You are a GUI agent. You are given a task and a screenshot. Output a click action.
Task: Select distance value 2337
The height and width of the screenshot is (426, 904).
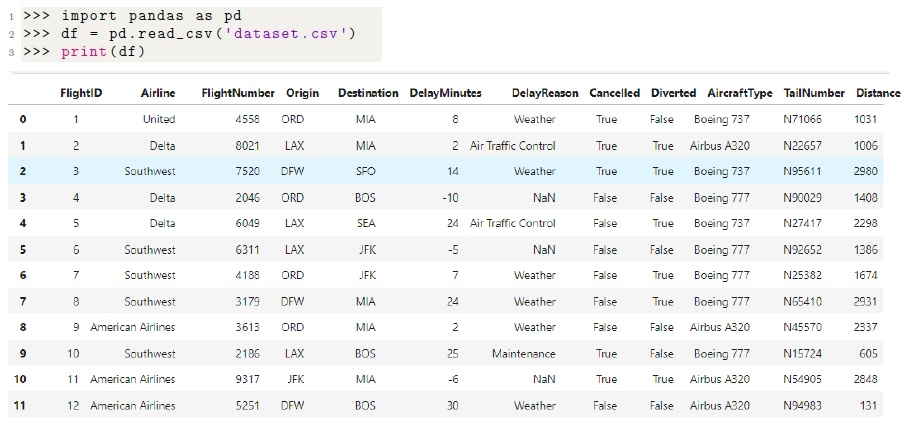click(x=866, y=327)
